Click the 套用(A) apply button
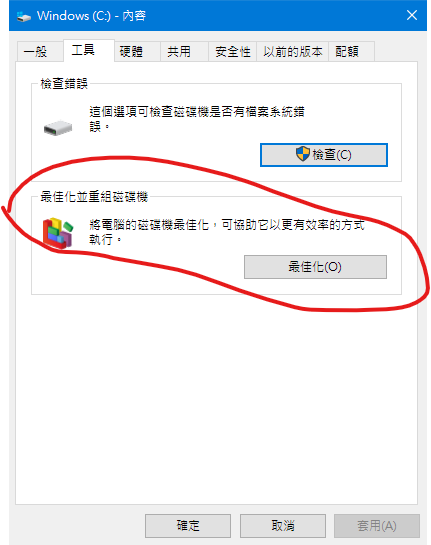 tap(377, 526)
